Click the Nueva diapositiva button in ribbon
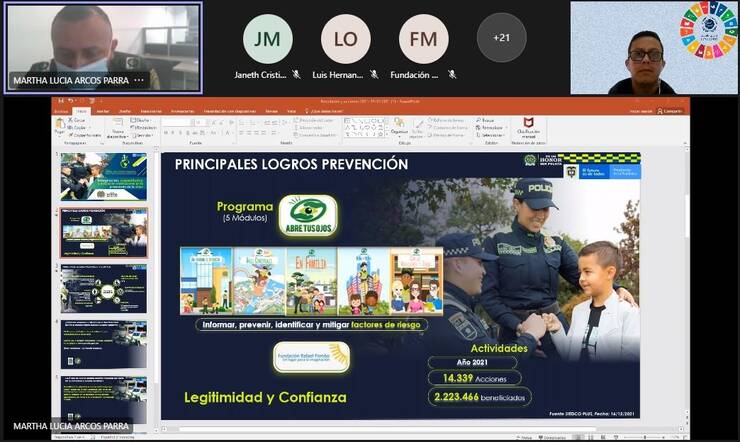Screen dimensions: 740x442 coord(117,130)
